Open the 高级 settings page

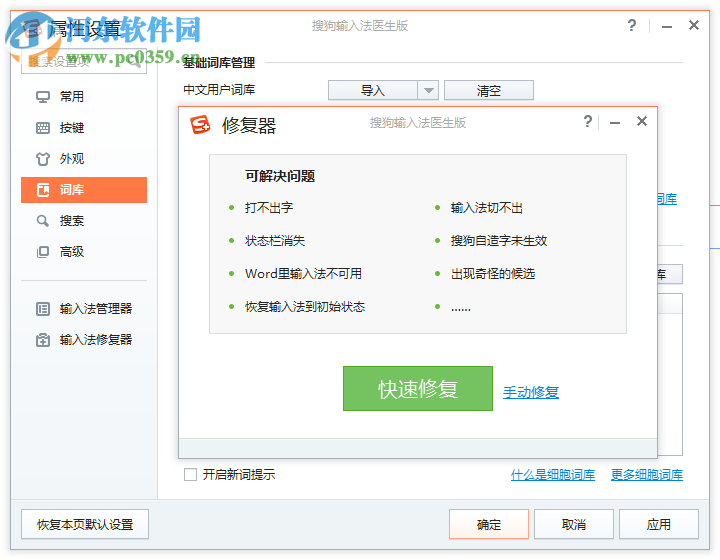coord(84,252)
